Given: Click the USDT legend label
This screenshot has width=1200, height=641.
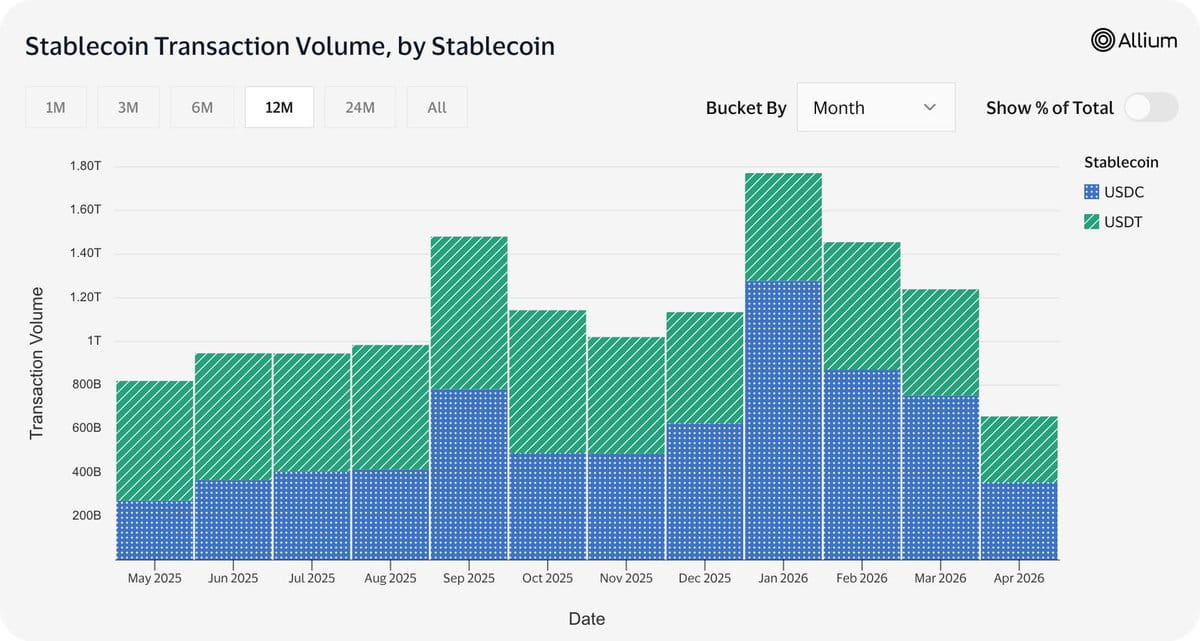Looking at the screenshot, I should coord(1123,222).
